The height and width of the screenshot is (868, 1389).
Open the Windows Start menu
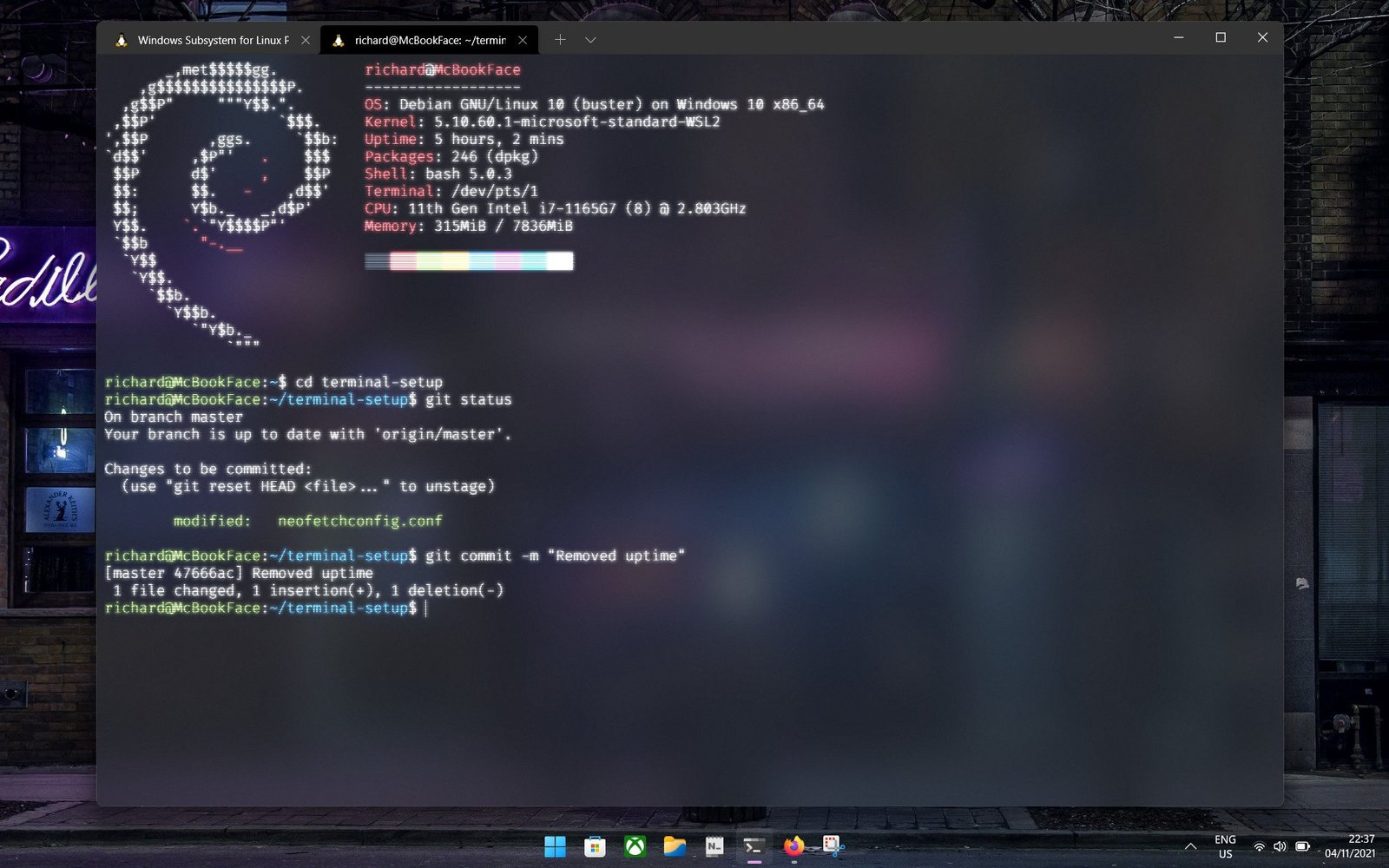tap(554, 845)
